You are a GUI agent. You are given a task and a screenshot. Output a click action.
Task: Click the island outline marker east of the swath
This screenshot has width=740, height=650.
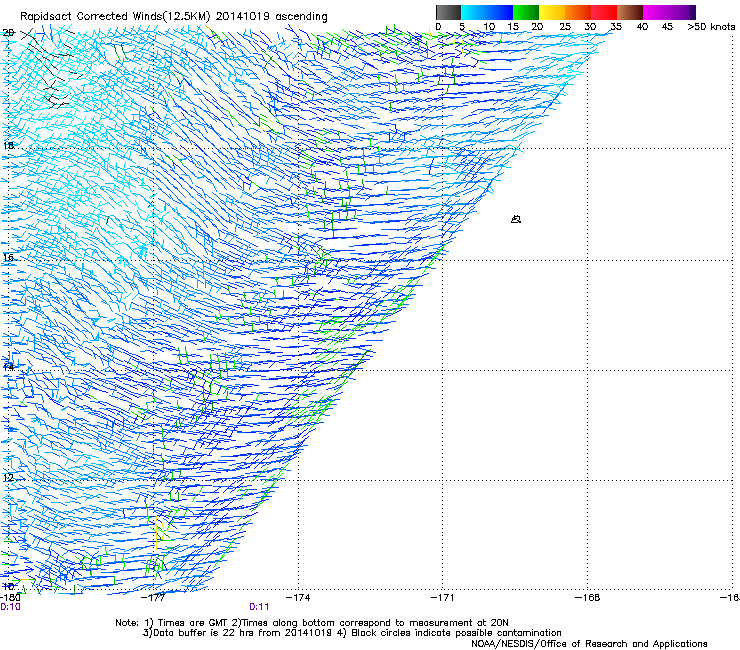516,219
